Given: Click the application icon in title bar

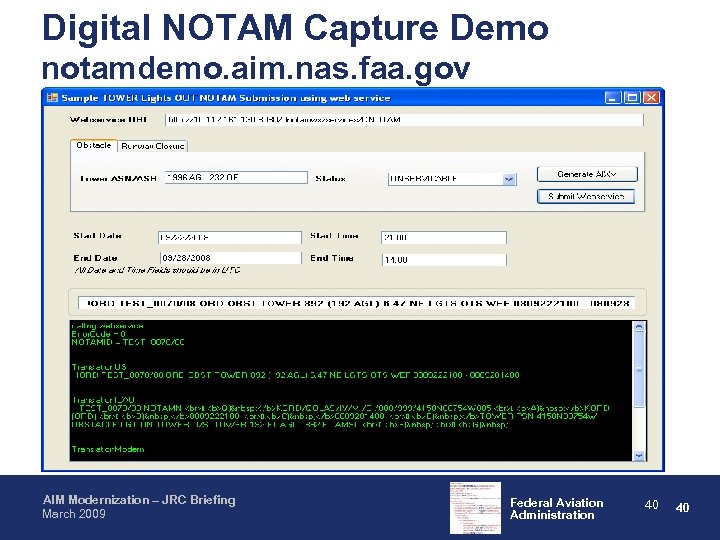Looking at the screenshot, I should 52,98.
